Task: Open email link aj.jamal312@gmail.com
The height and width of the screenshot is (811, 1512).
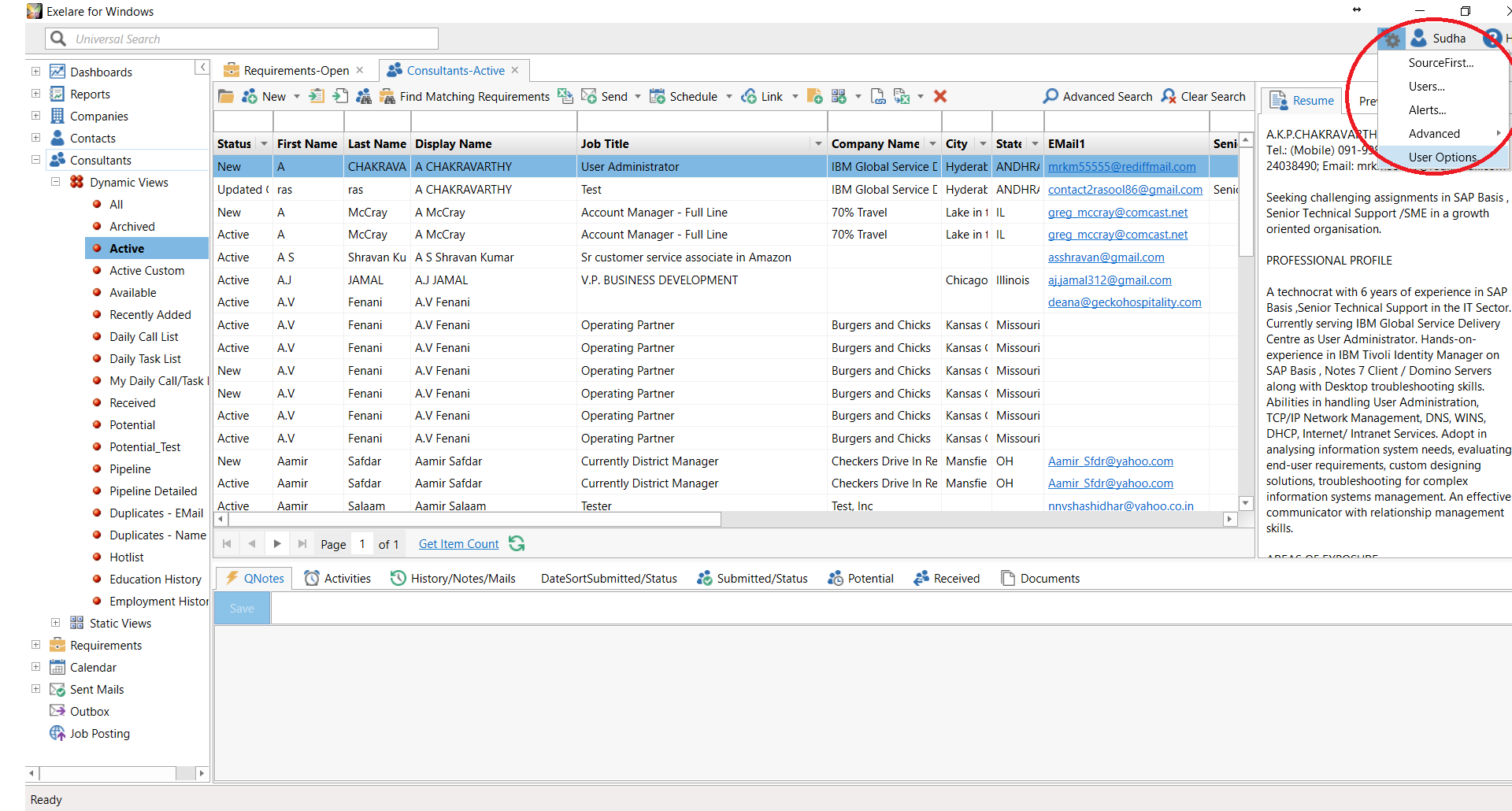Action: pos(1110,280)
